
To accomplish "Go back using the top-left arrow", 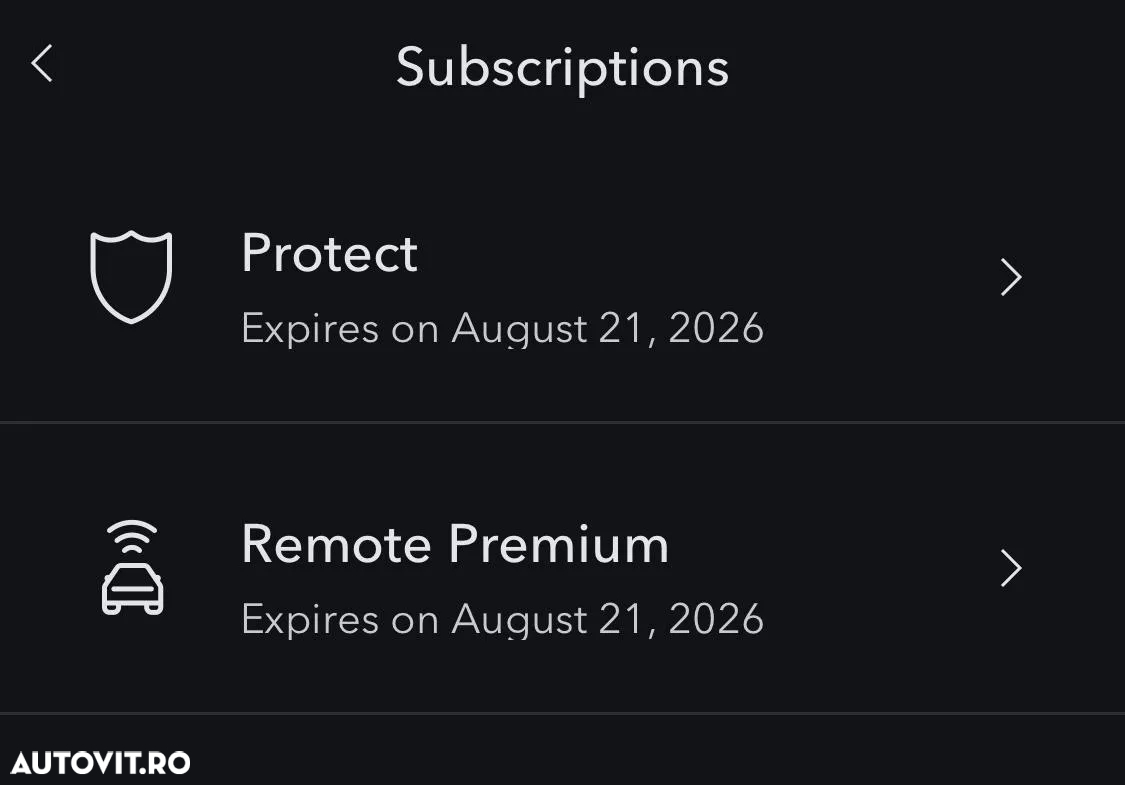I will click(x=42, y=63).
